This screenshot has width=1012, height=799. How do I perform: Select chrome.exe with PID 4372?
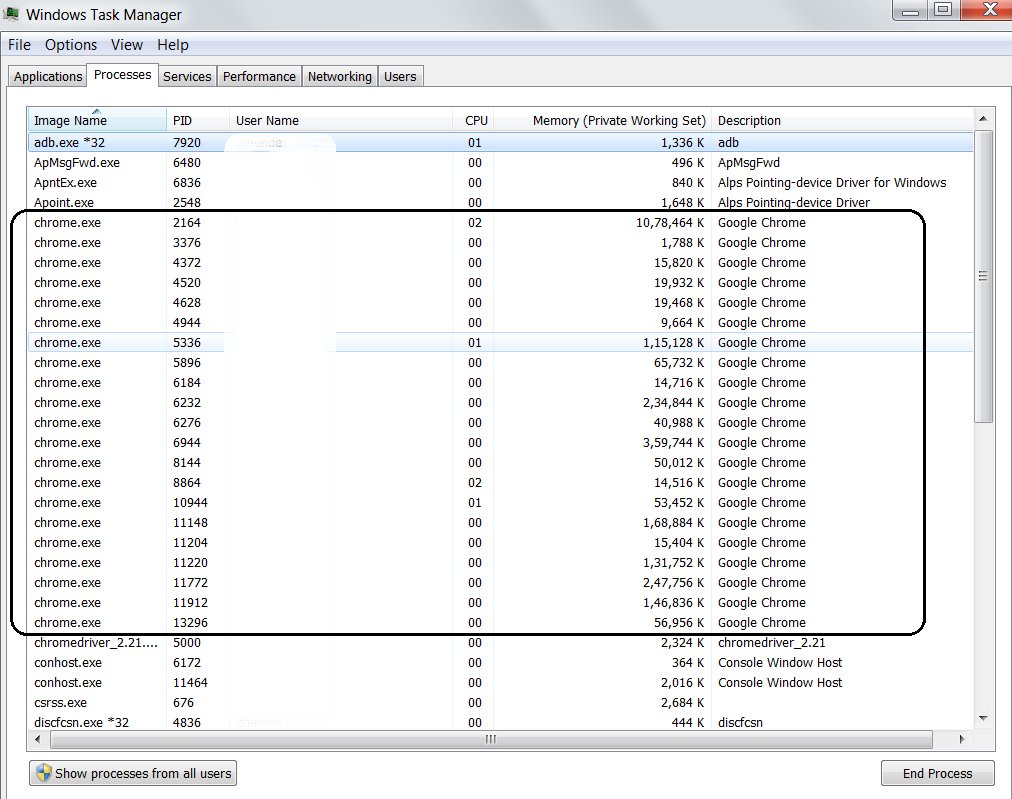(x=500, y=263)
